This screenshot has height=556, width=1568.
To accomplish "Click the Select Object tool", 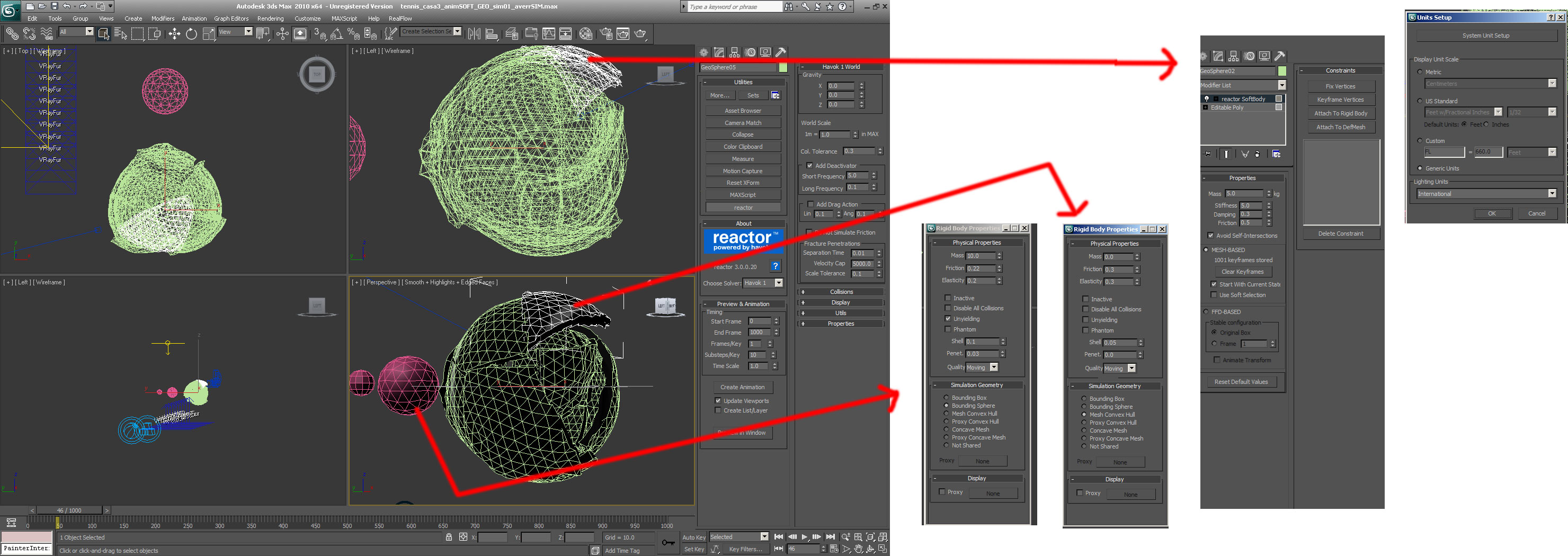I will [103, 33].
